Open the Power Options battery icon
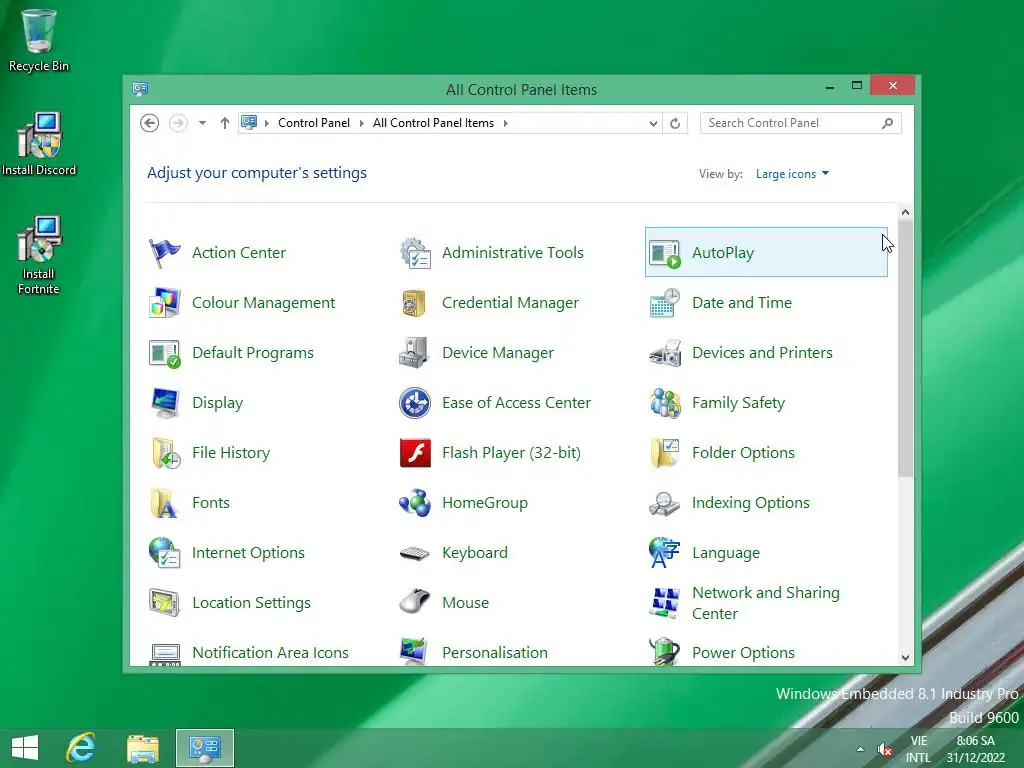 pos(665,652)
